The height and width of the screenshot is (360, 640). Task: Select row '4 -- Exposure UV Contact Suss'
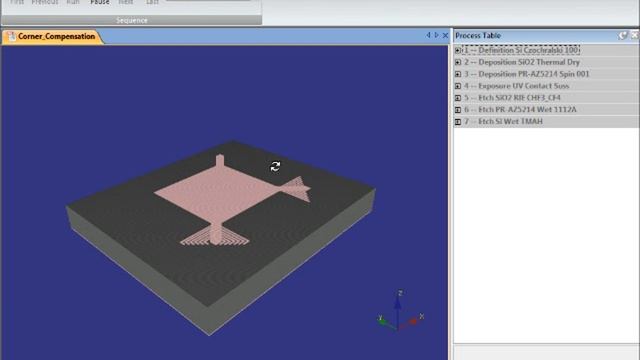point(546,86)
